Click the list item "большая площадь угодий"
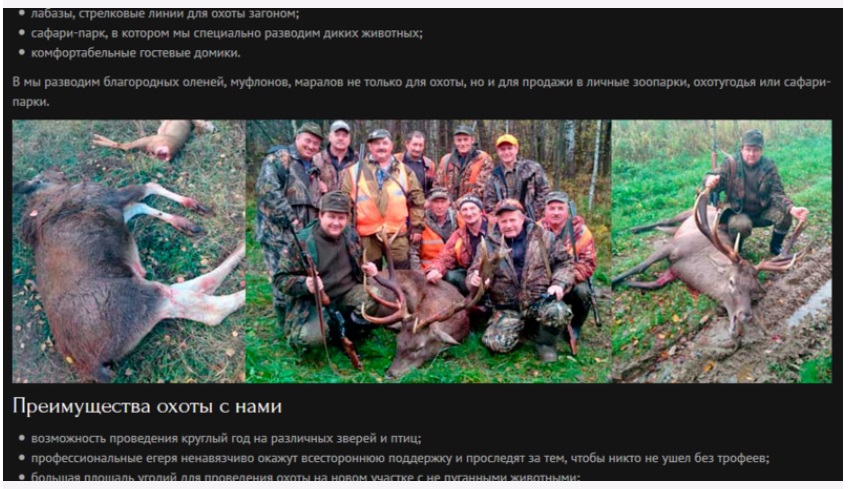 tap(305, 477)
